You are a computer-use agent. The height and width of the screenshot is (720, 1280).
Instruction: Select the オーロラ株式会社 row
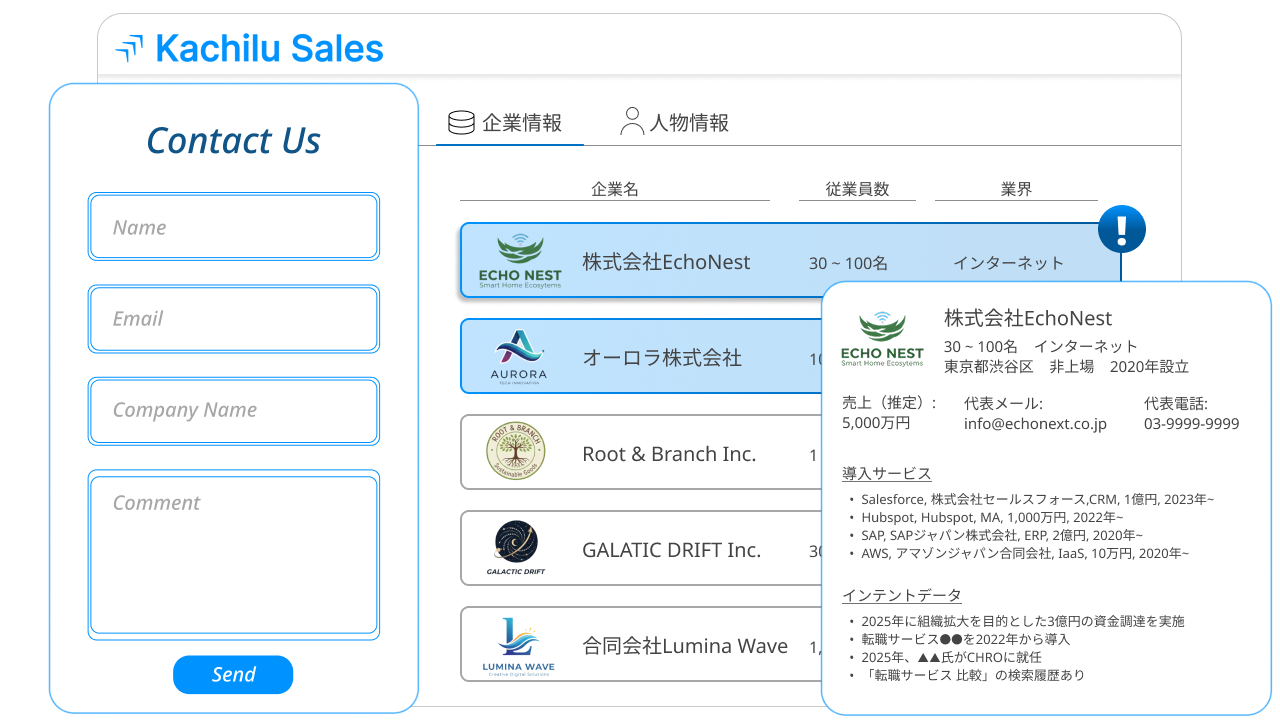tap(660, 356)
